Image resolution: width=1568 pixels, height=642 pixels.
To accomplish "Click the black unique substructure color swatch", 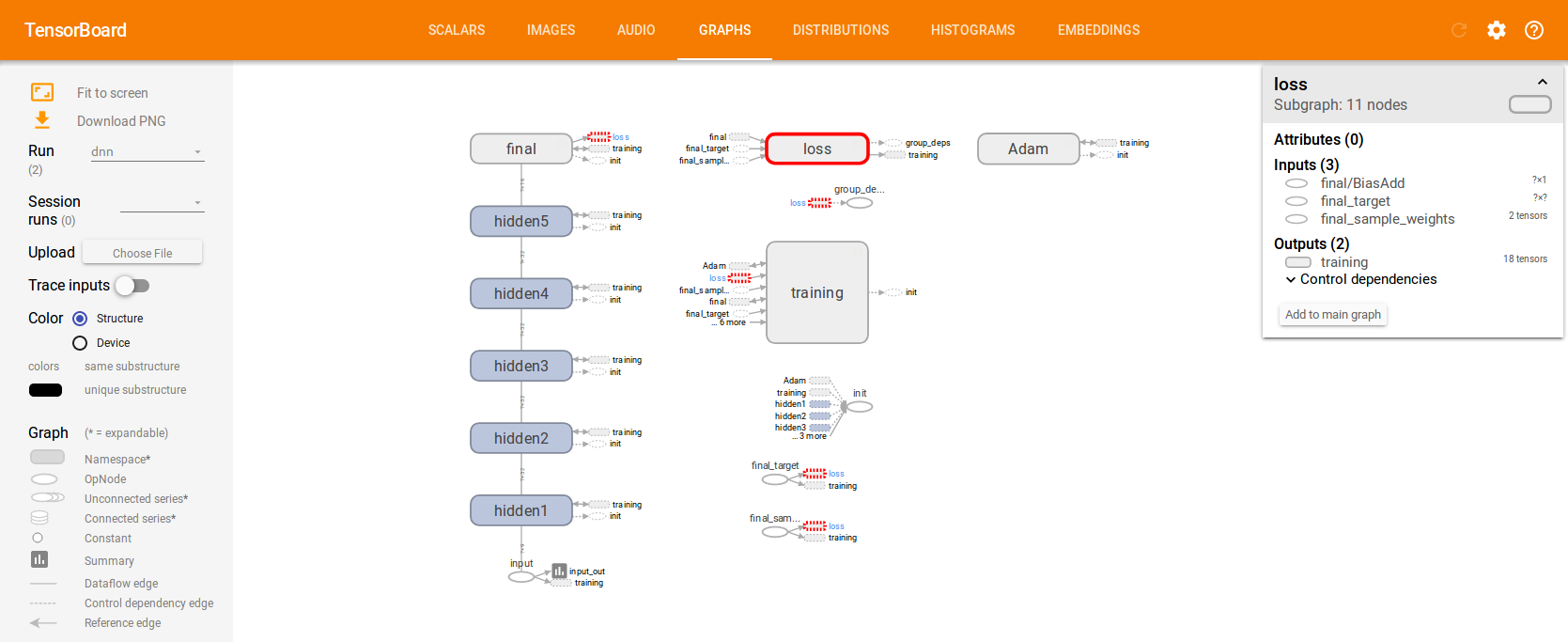I will point(45,390).
